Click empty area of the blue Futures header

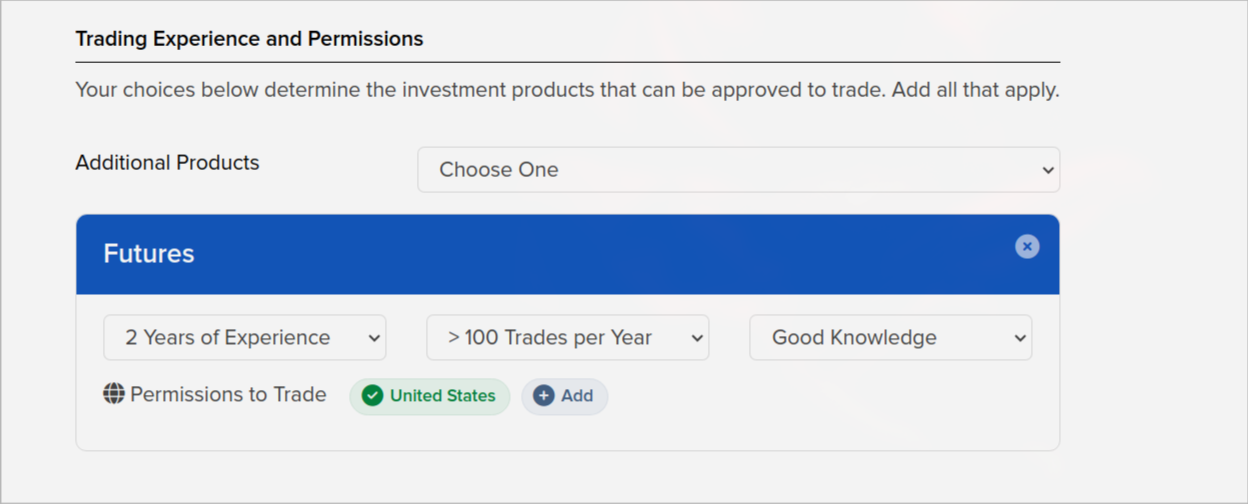[600, 254]
